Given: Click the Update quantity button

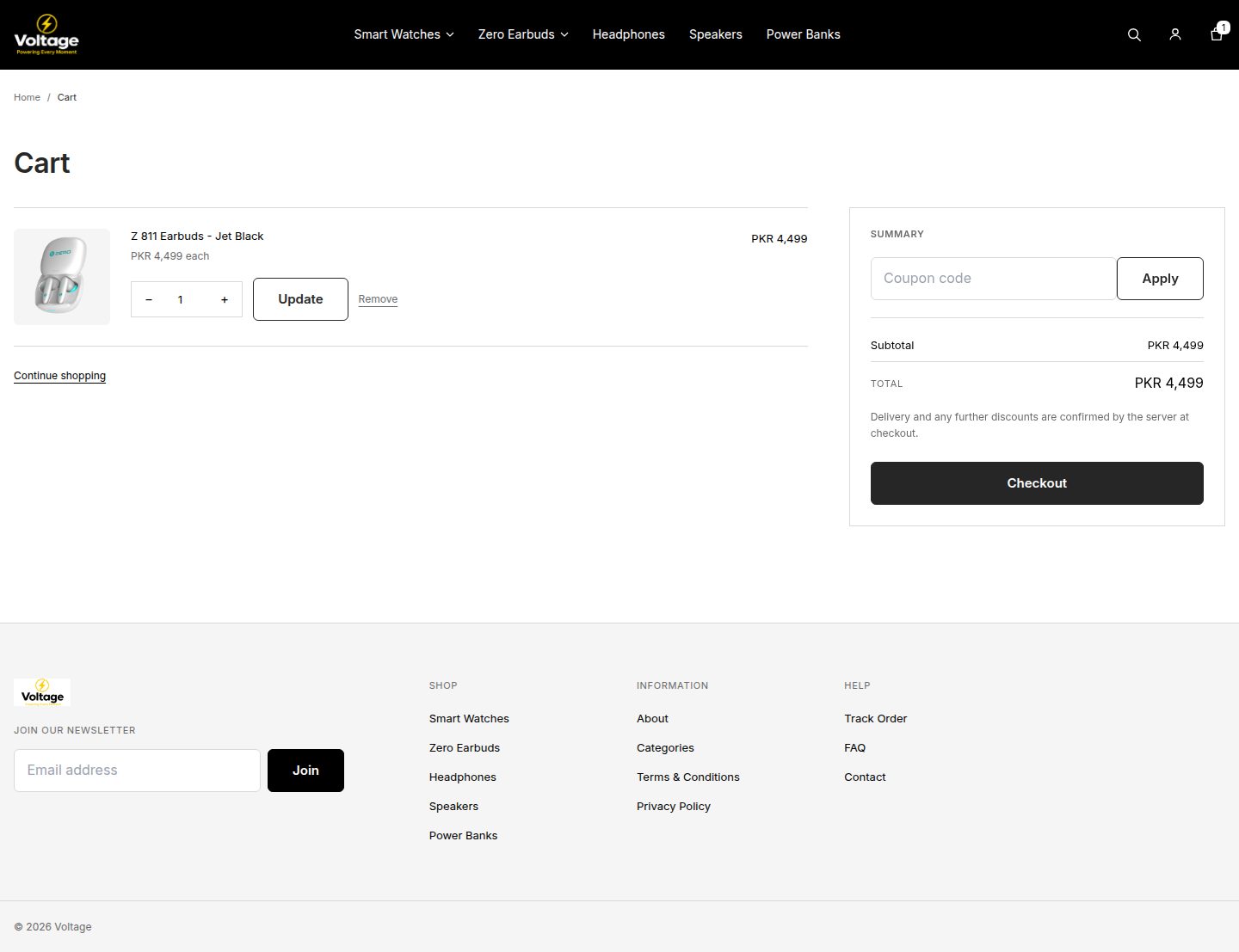Looking at the screenshot, I should (300, 299).
